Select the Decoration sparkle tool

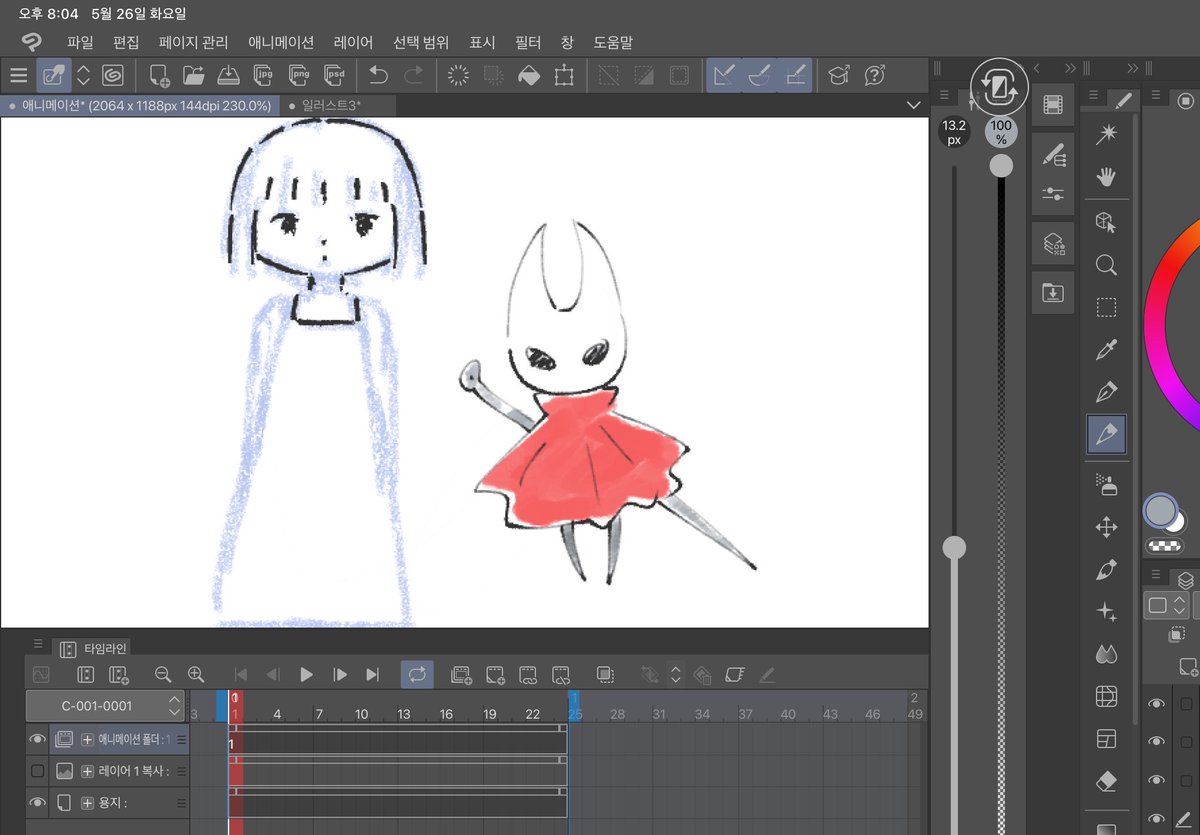pos(1106,612)
